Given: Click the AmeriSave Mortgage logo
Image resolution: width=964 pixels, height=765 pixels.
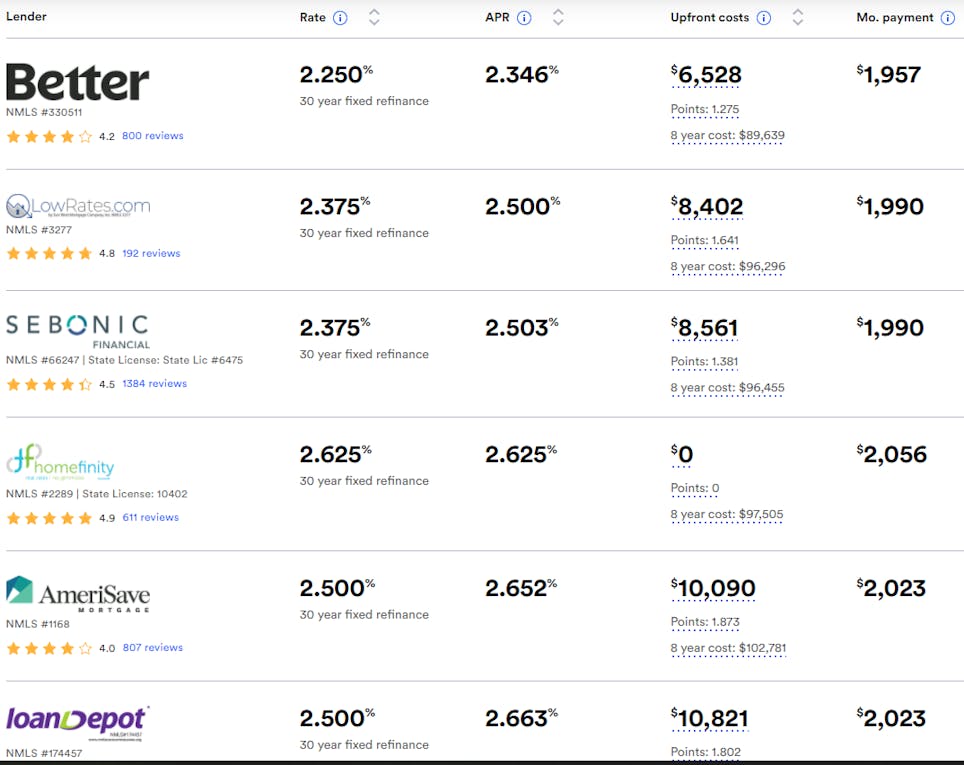Looking at the screenshot, I should click(78, 594).
